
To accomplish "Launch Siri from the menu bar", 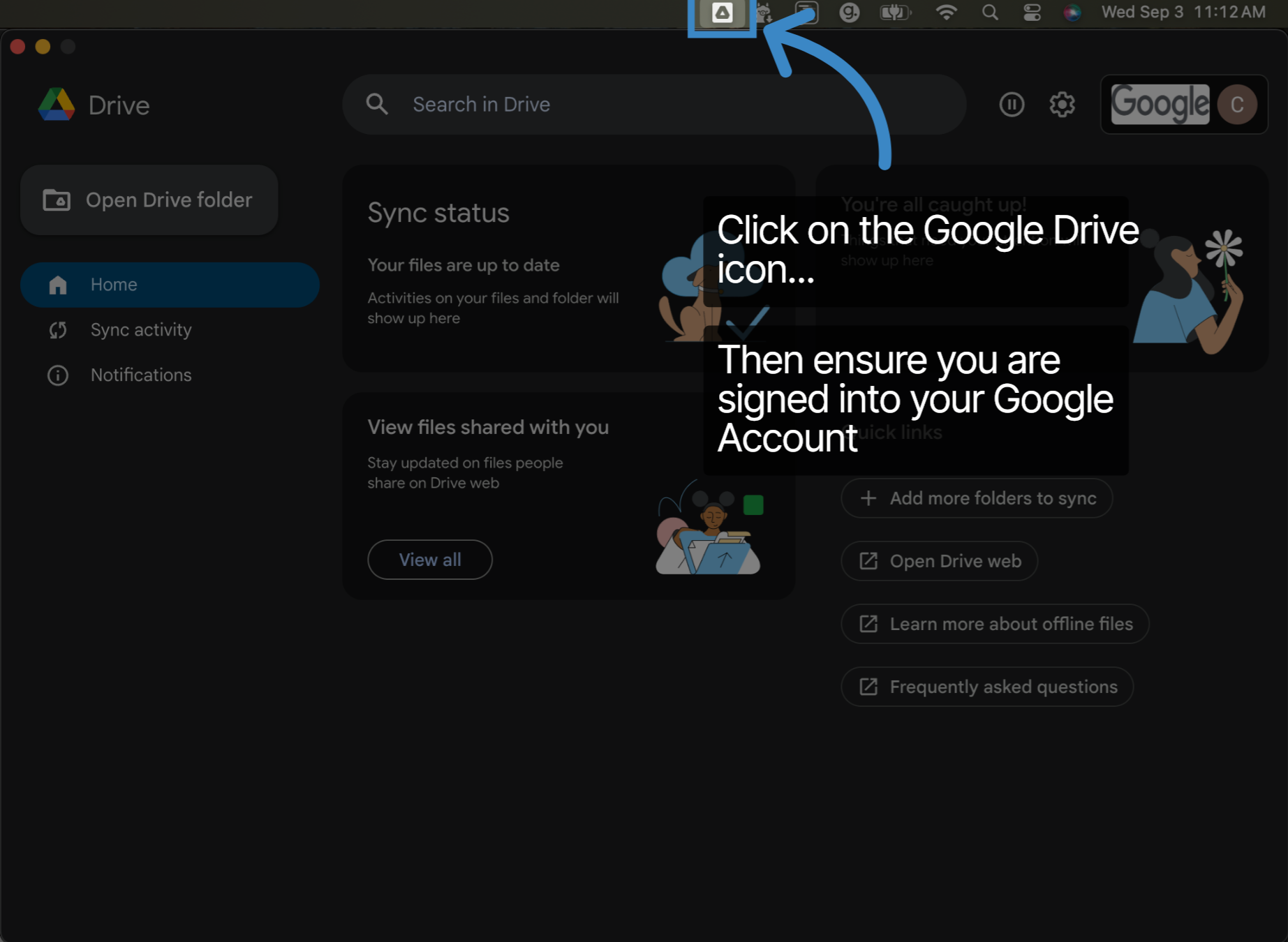I will 1072,13.
